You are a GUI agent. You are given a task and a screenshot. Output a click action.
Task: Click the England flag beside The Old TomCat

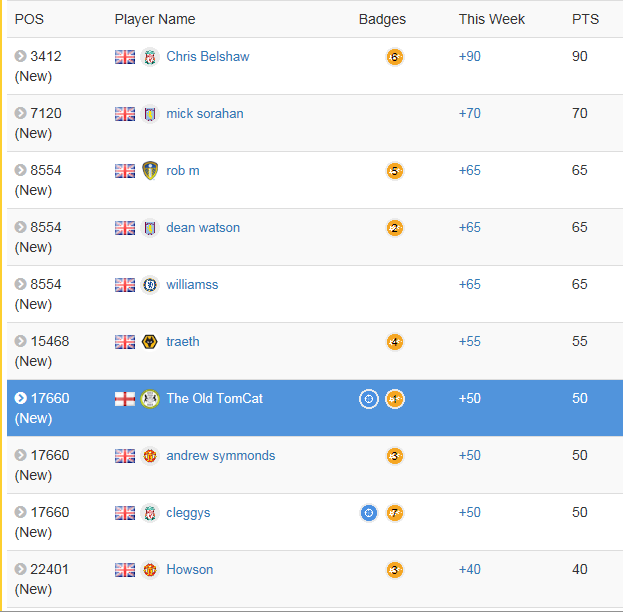pos(125,399)
